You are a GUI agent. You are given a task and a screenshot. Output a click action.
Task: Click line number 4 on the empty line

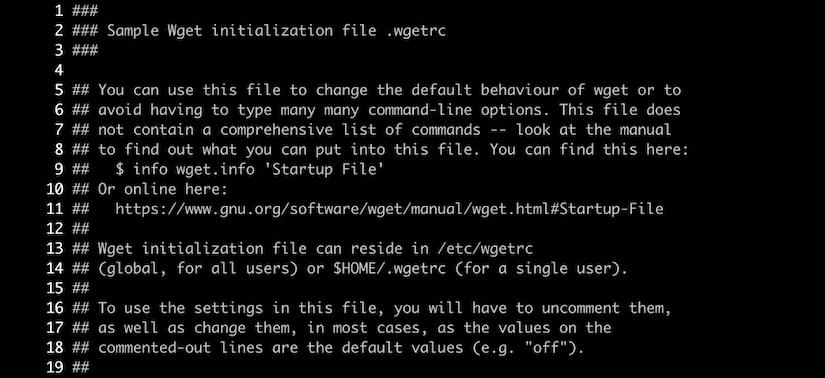[x=58, y=70]
